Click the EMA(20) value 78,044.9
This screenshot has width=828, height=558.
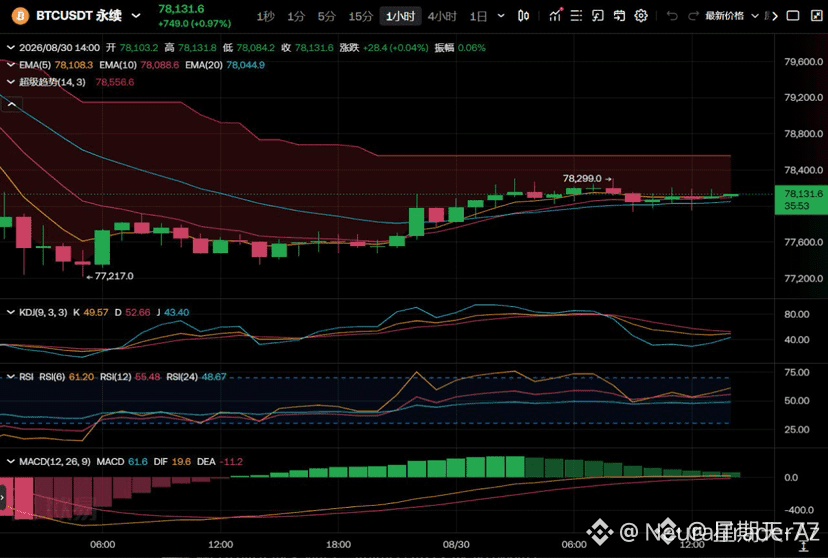[x=246, y=65]
